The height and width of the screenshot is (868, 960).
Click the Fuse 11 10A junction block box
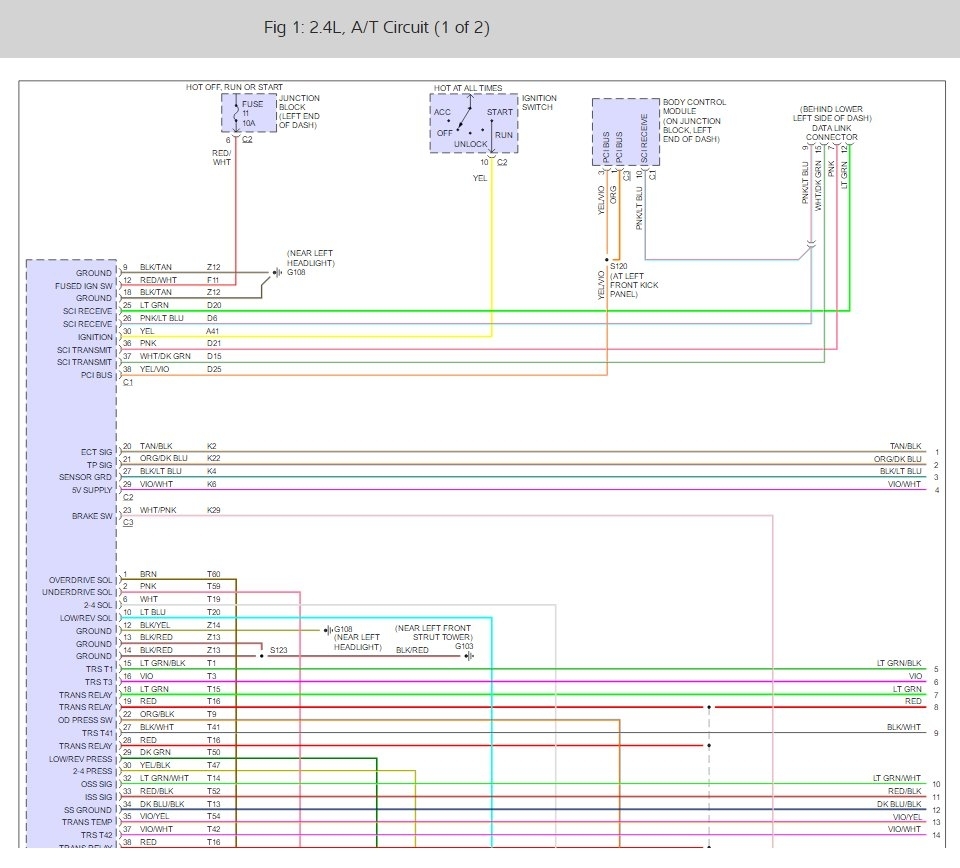[x=249, y=113]
